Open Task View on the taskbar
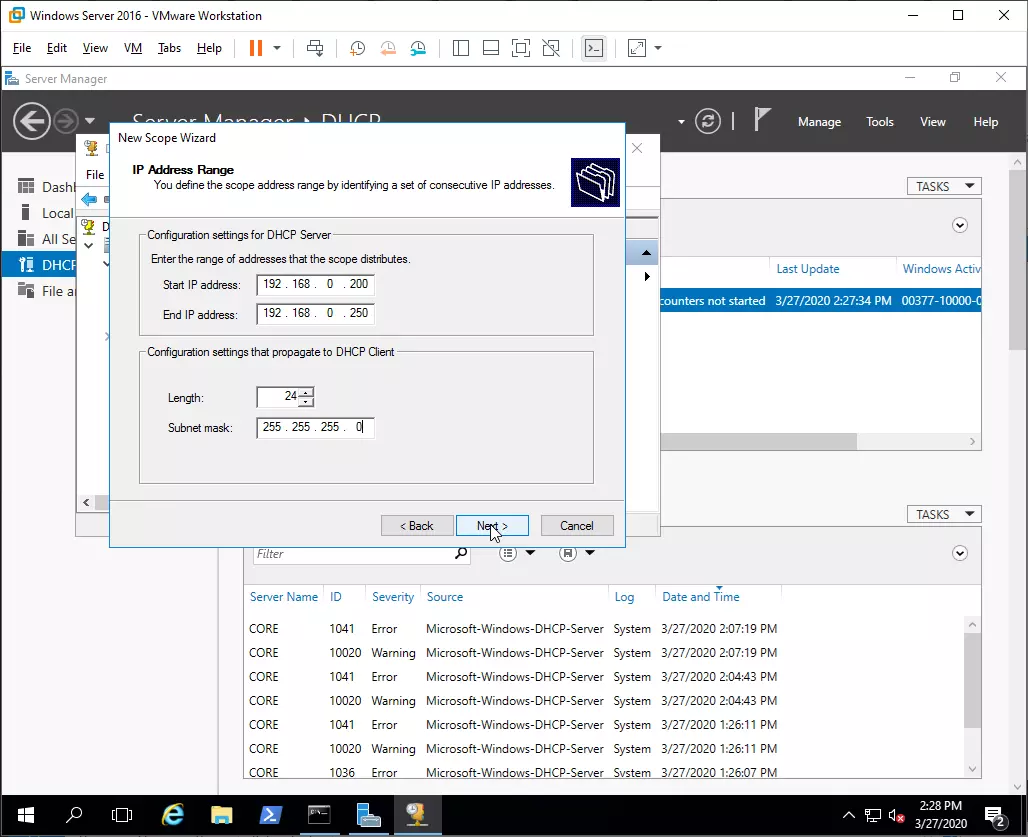Viewport: 1028px width, 837px height. (x=122, y=815)
